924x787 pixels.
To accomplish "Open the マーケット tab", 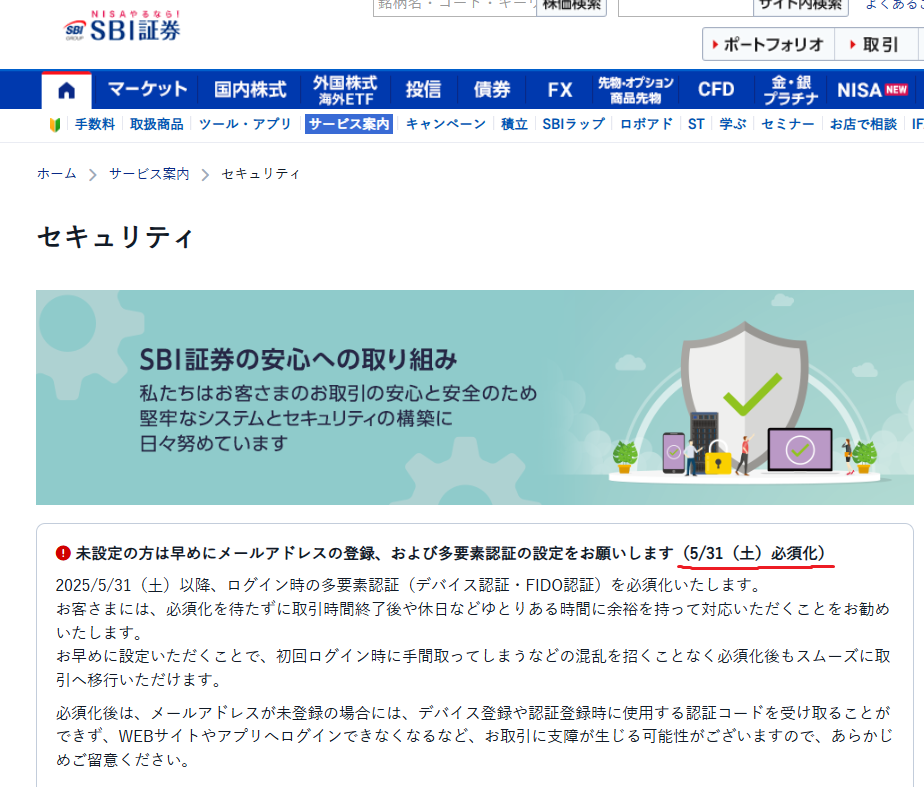I will (147, 90).
